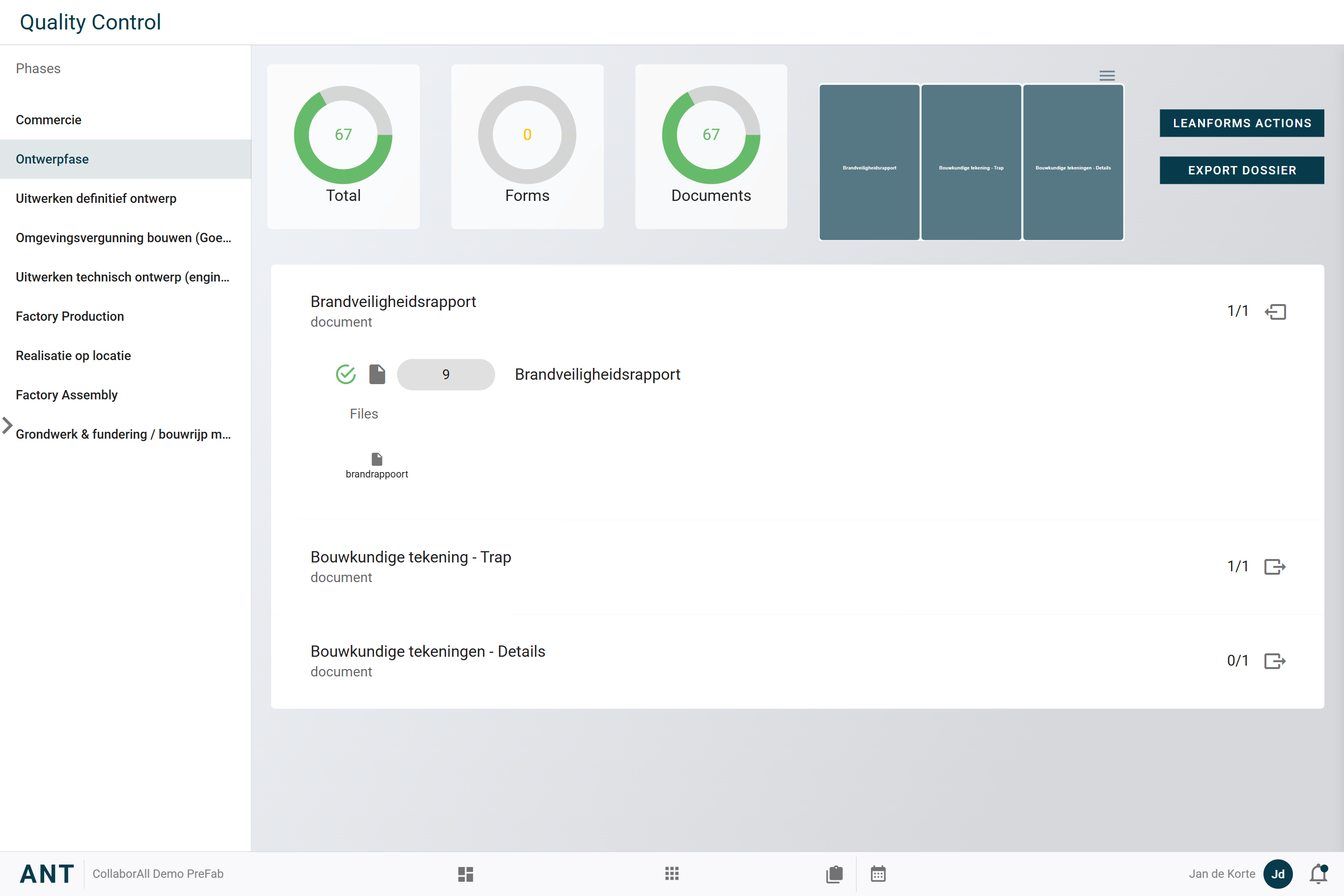Click the Total progress donut chart
Image resolution: width=1344 pixels, height=896 pixels.
coord(343,135)
